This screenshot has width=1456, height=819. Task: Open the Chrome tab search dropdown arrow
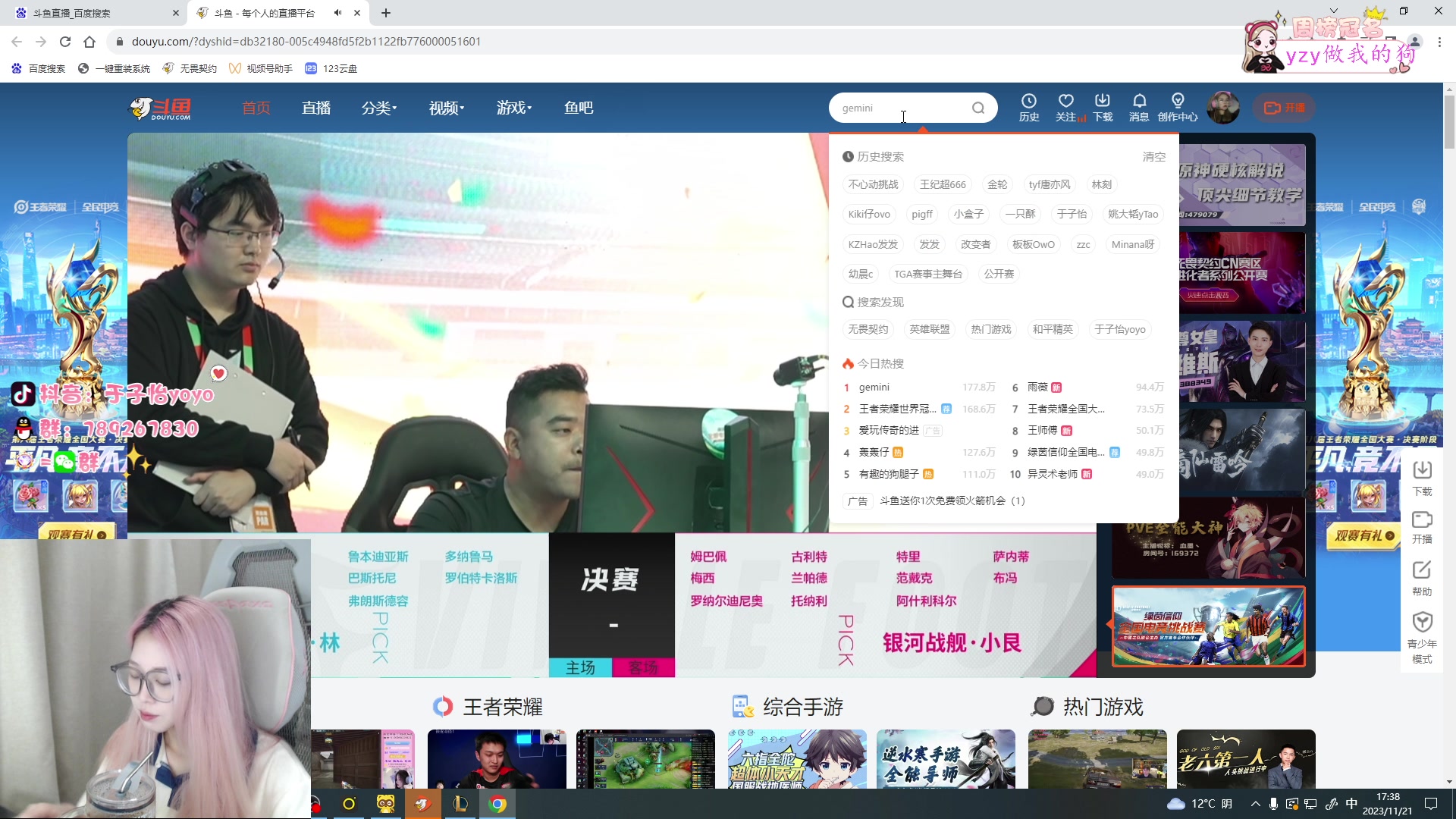(1333, 11)
